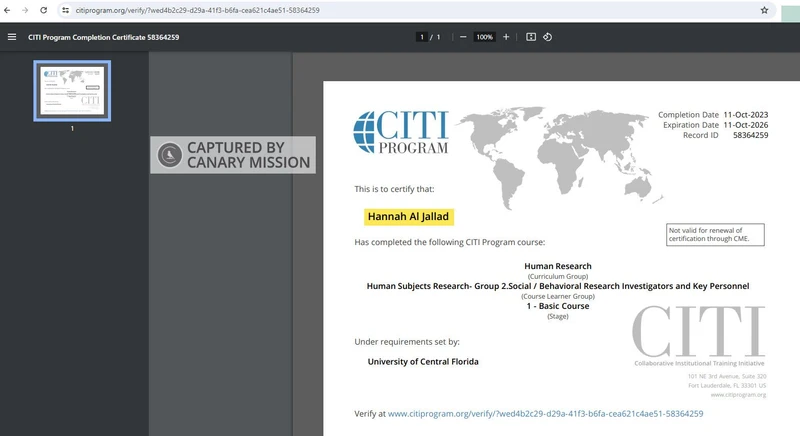Click the address bar URL

tap(198, 10)
